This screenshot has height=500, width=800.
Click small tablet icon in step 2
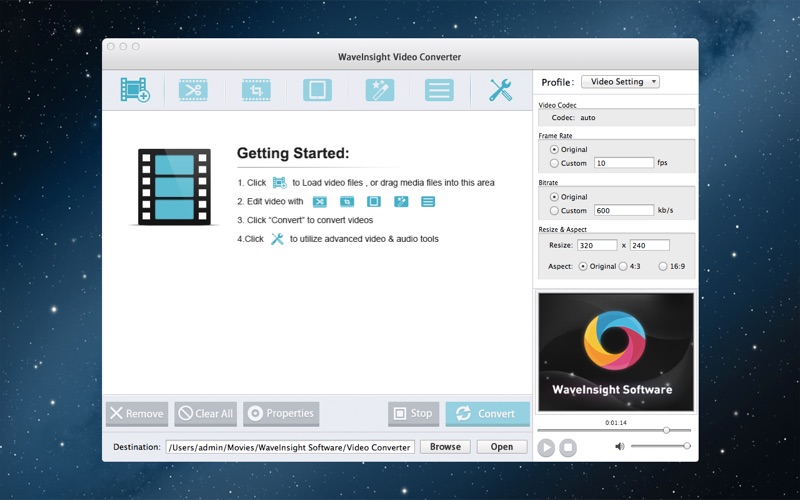pos(374,202)
